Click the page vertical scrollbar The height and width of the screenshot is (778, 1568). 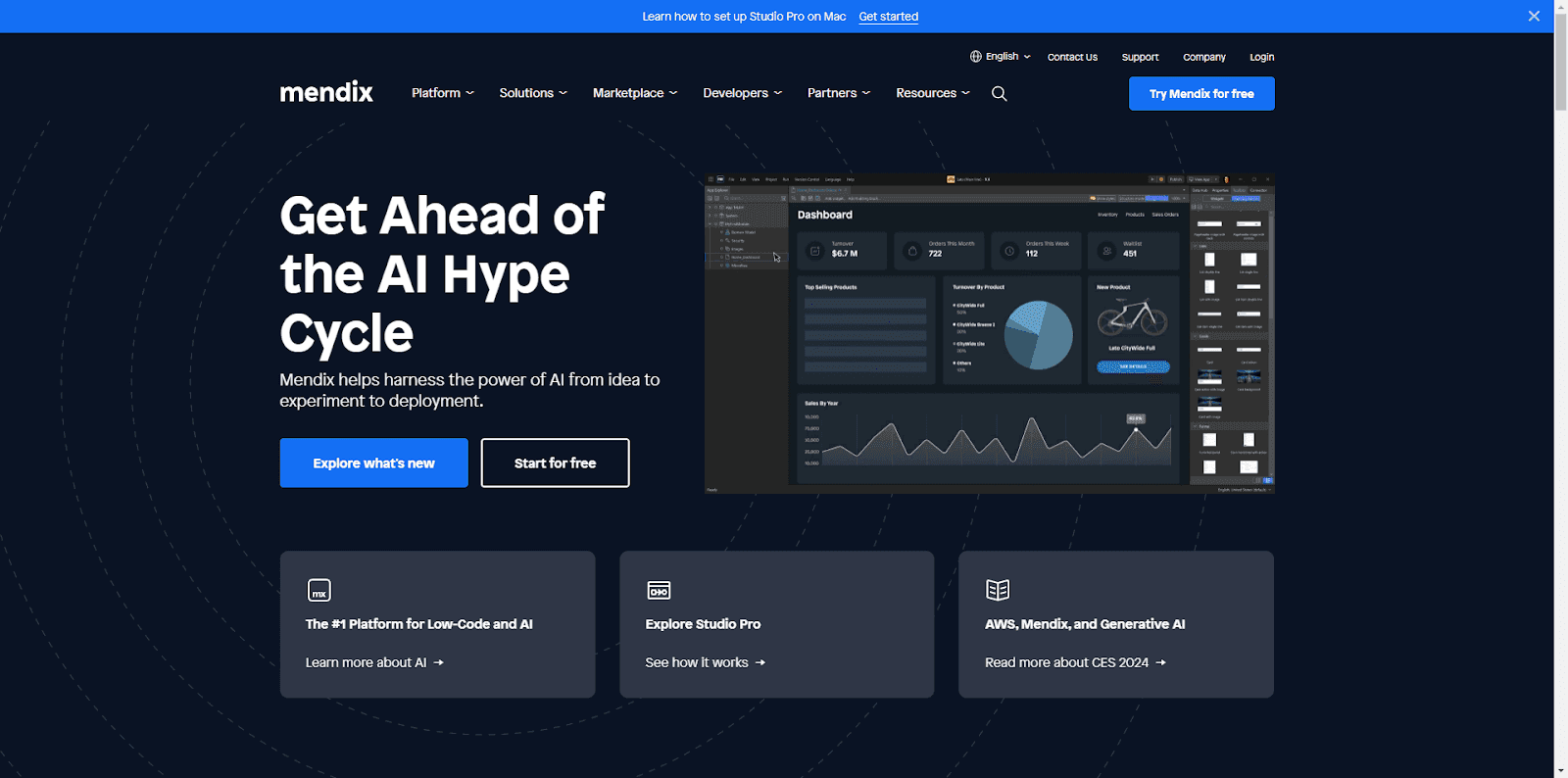point(1560,392)
